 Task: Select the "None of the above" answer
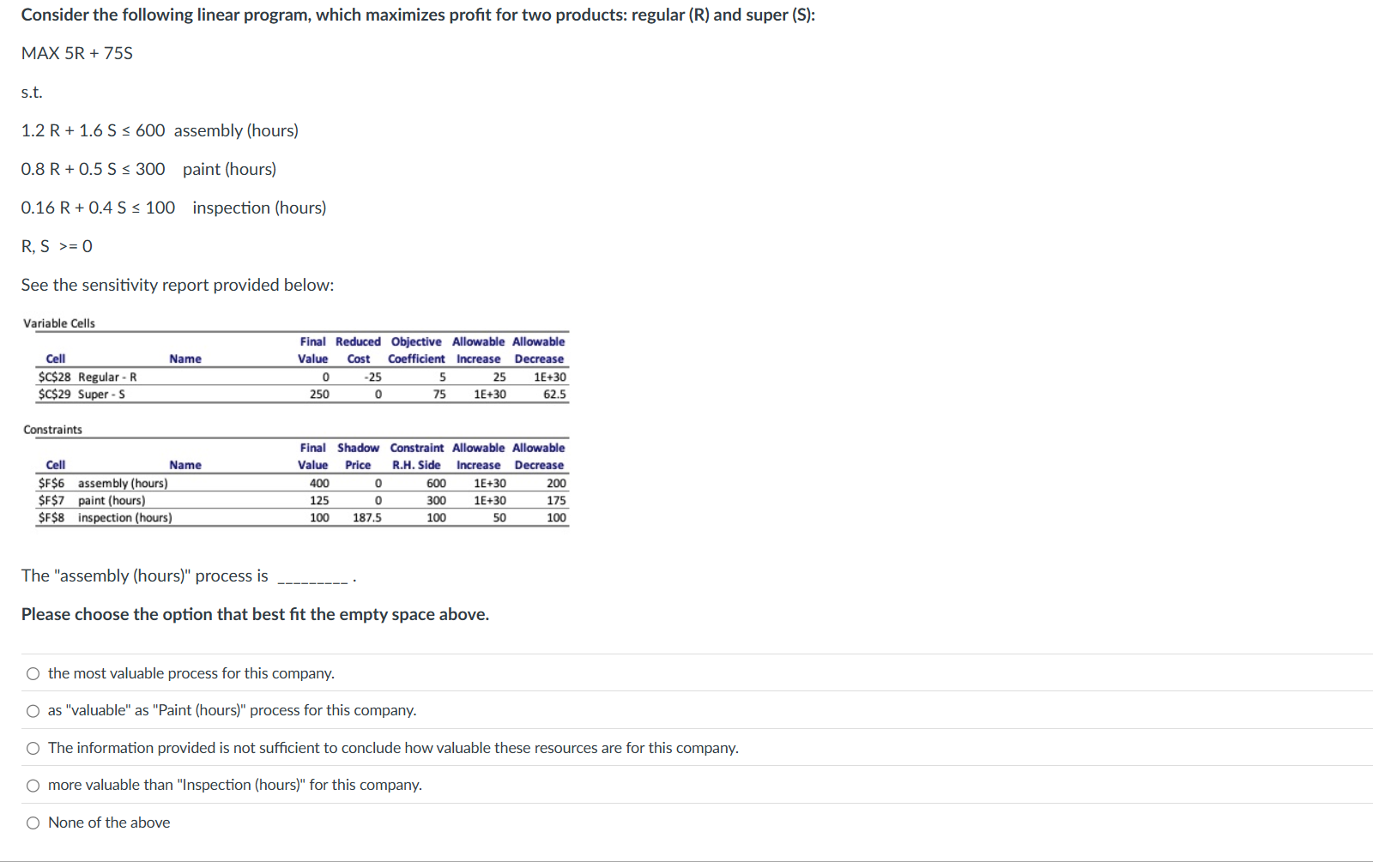point(32,823)
